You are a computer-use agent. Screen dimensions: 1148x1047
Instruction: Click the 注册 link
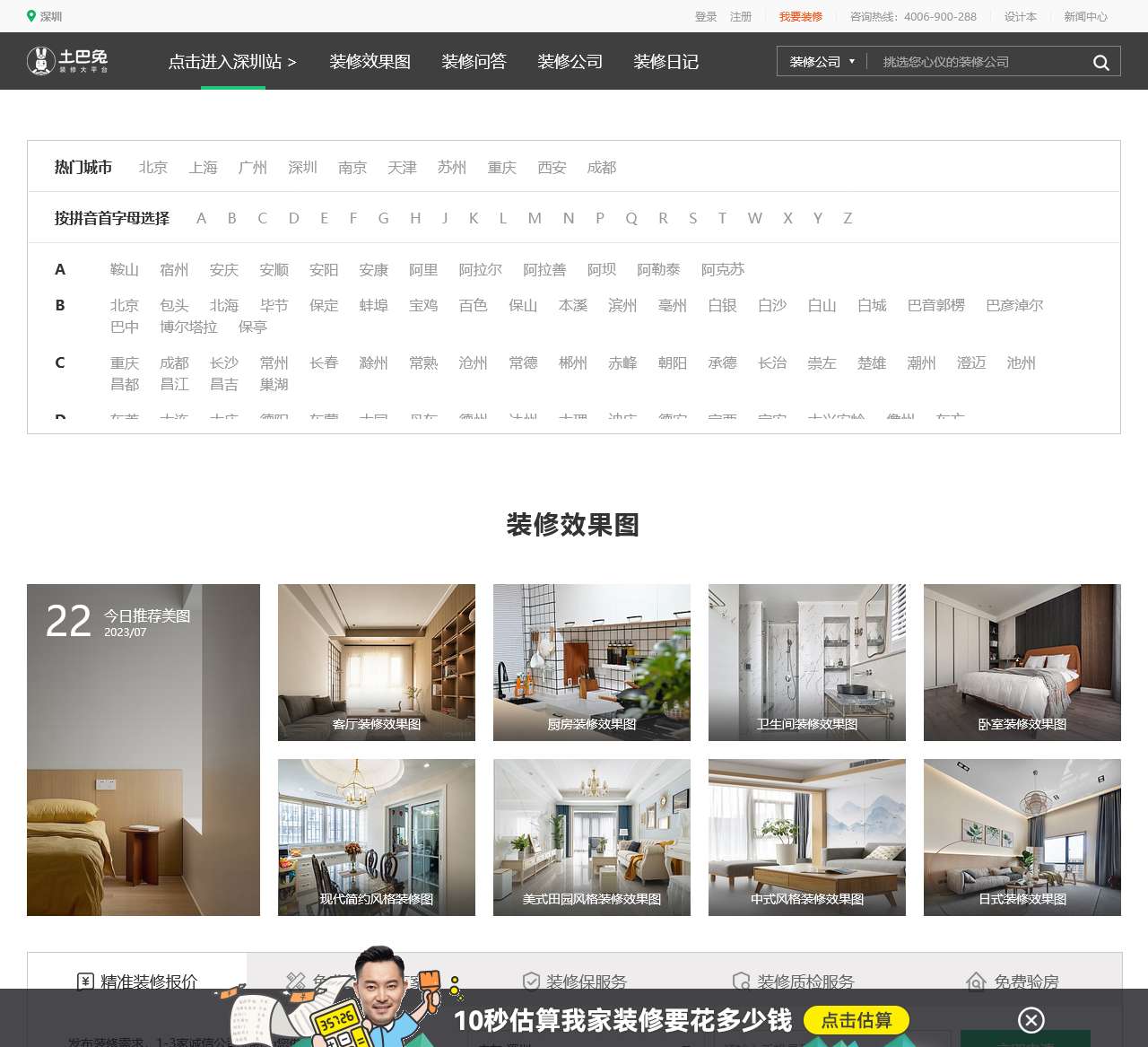741,16
